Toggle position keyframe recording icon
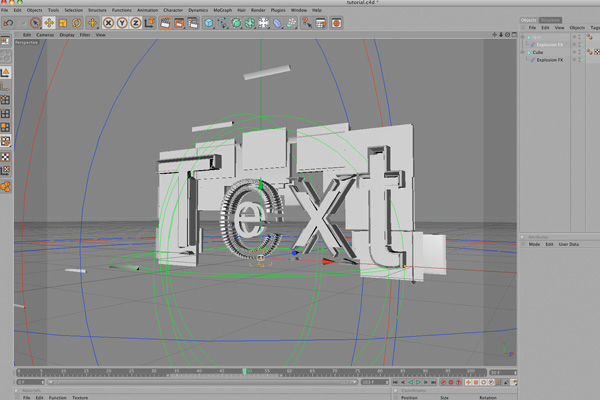Viewport: 600px width, 400px height. (468, 382)
